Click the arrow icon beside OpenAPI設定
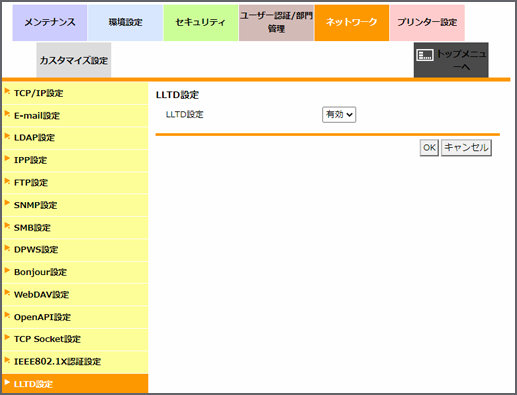This screenshot has height=395, width=517. pos(7,315)
